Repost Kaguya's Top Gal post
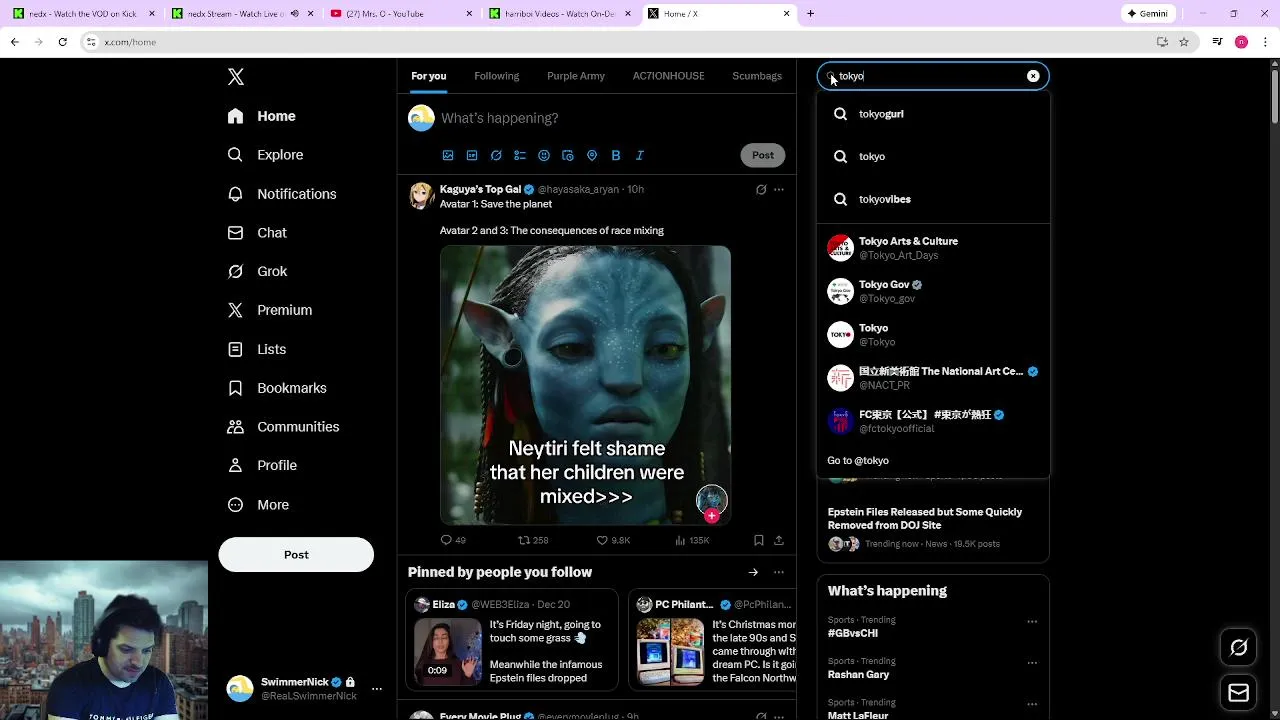The image size is (1280, 720). coord(532,540)
